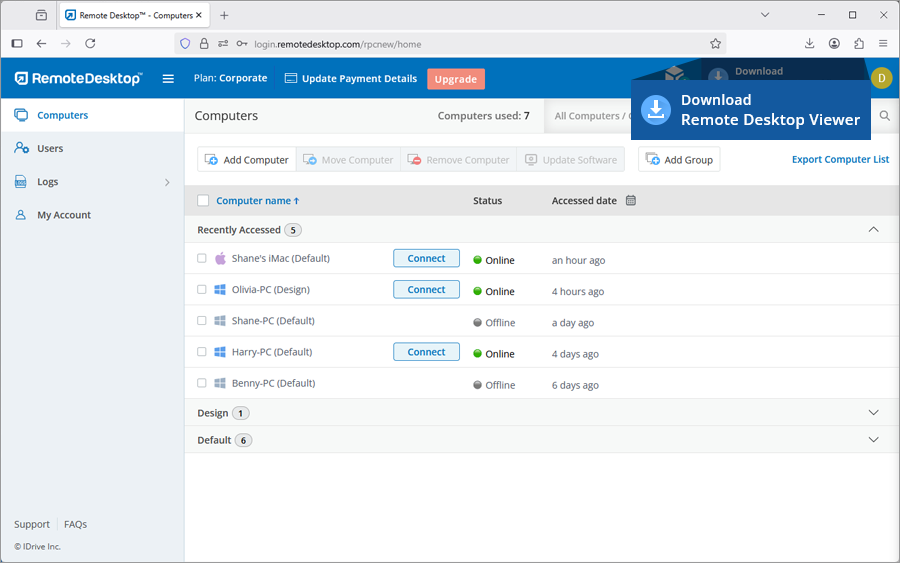900x563 pixels.
Task: Open the search magnifier icon
Action: coord(885,116)
